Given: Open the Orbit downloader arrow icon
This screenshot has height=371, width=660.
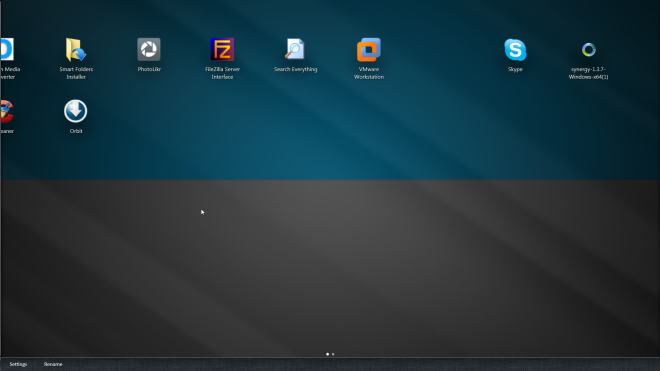Looking at the screenshot, I should pyautogui.click(x=76, y=111).
